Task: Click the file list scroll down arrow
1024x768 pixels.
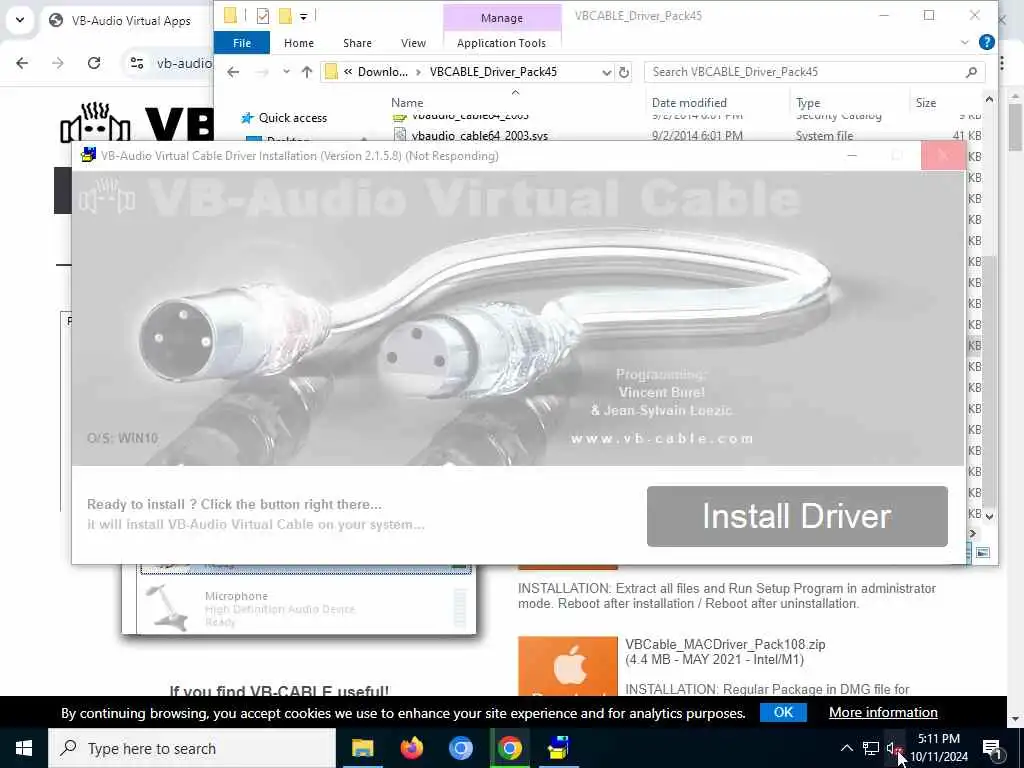Action: pyautogui.click(x=989, y=516)
